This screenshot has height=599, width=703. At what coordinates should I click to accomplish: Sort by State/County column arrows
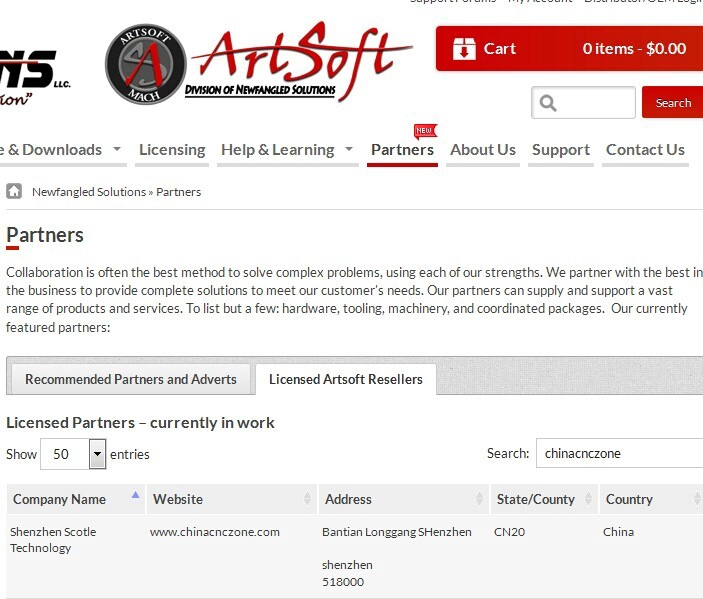pyautogui.click(x=588, y=498)
